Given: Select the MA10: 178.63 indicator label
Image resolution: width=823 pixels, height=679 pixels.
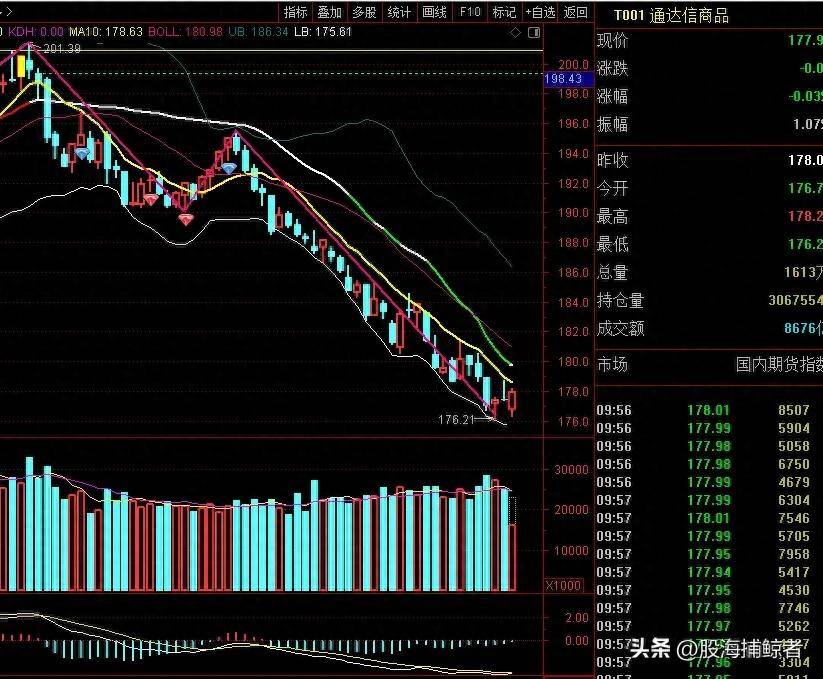Looking at the screenshot, I should (x=106, y=31).
